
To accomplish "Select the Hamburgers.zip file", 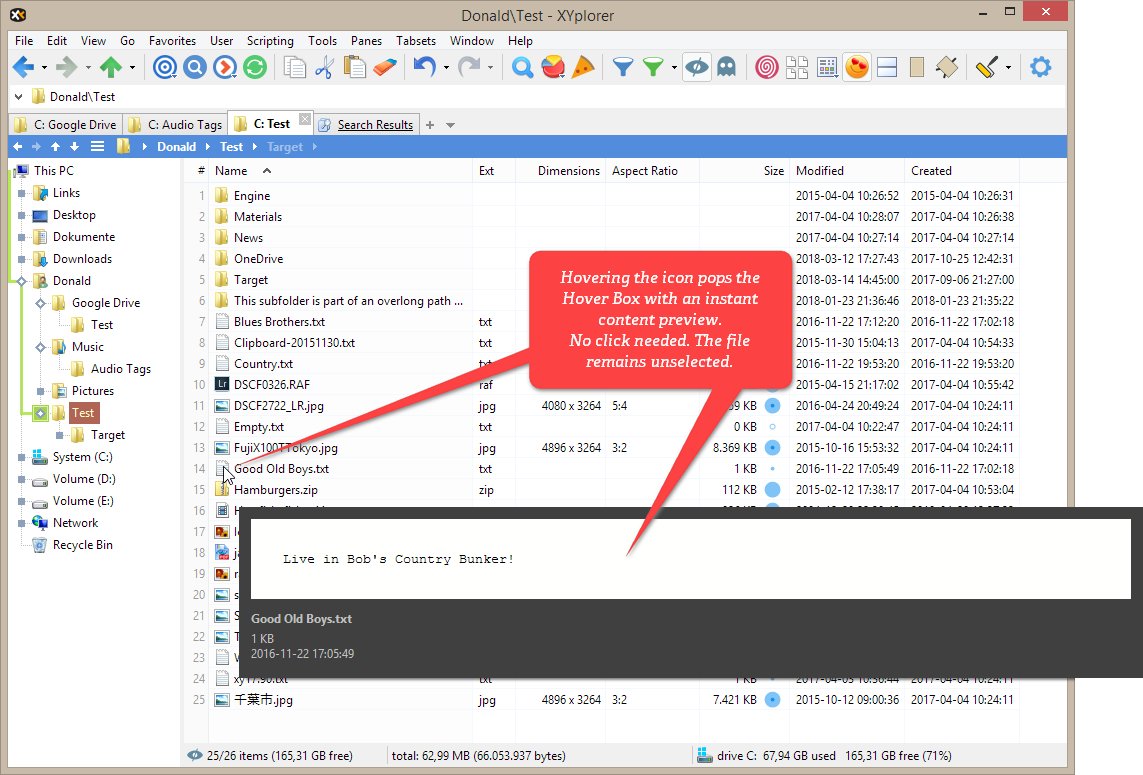I will (x=276, y=490).
